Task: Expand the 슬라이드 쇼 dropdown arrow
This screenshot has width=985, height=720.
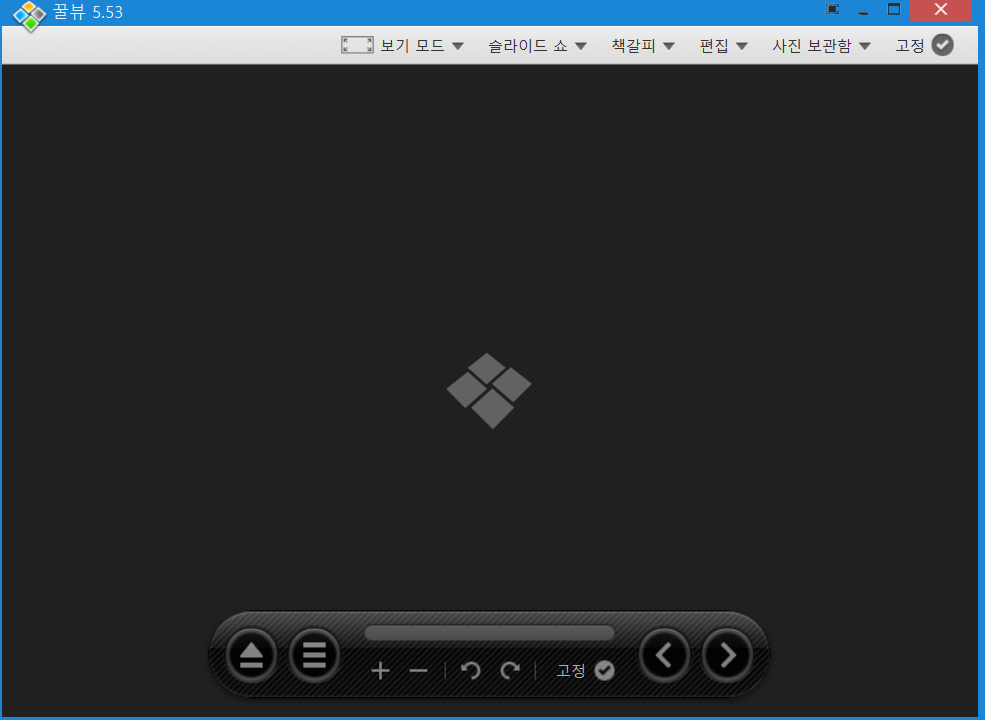Action: (580, 46)
